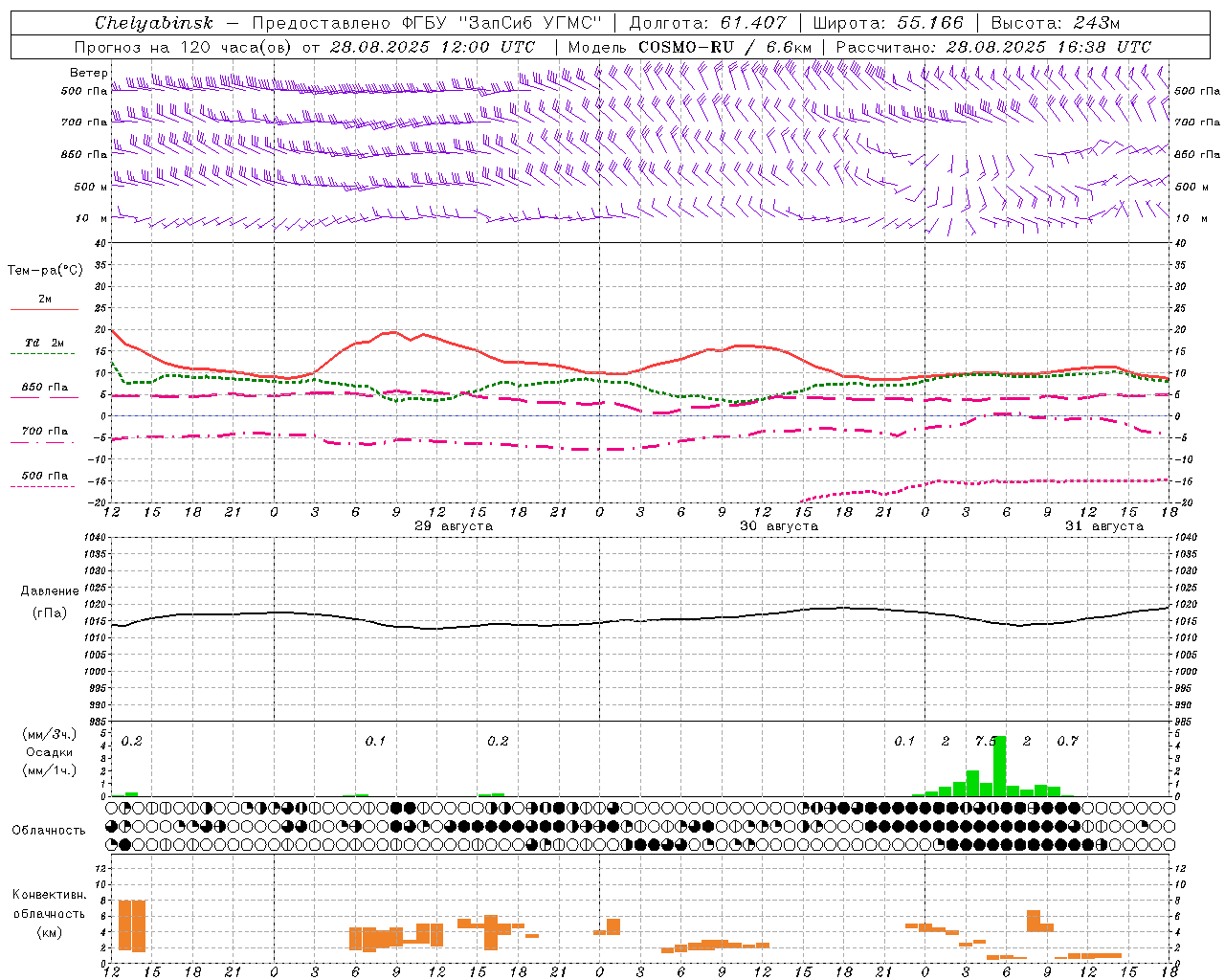Click the '7.5' three-hour precipitation value
Viewport: 1225px width, 980px height.
tap(986, 742)
